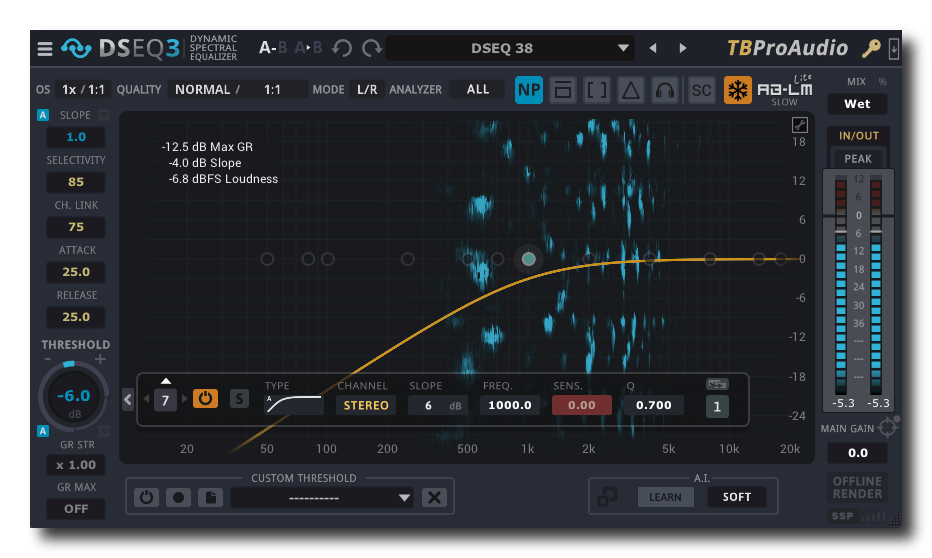
Task: Click the Q 0.700 field
Action: [x=653, y=405]
